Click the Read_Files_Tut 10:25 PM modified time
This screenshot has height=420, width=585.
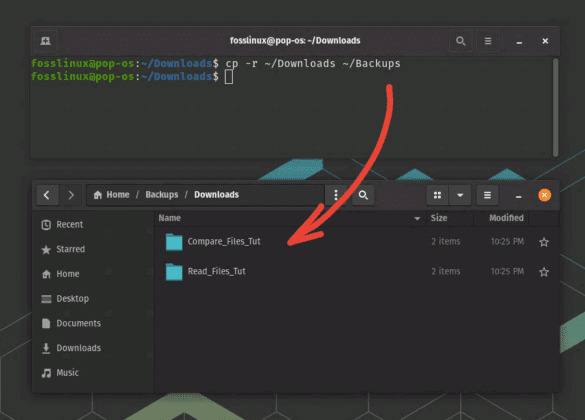pyautogui.click(x=507, y=272)
